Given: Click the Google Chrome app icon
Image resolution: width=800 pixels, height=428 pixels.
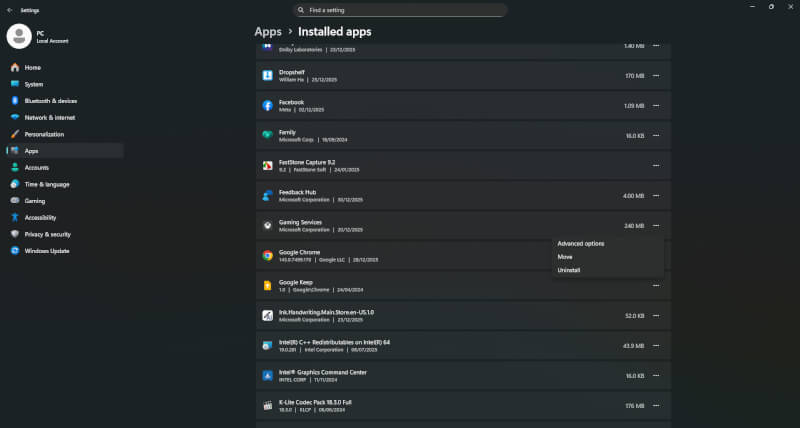Looking at the screenshot, I should pyautogui.click(x=268, y=255).
